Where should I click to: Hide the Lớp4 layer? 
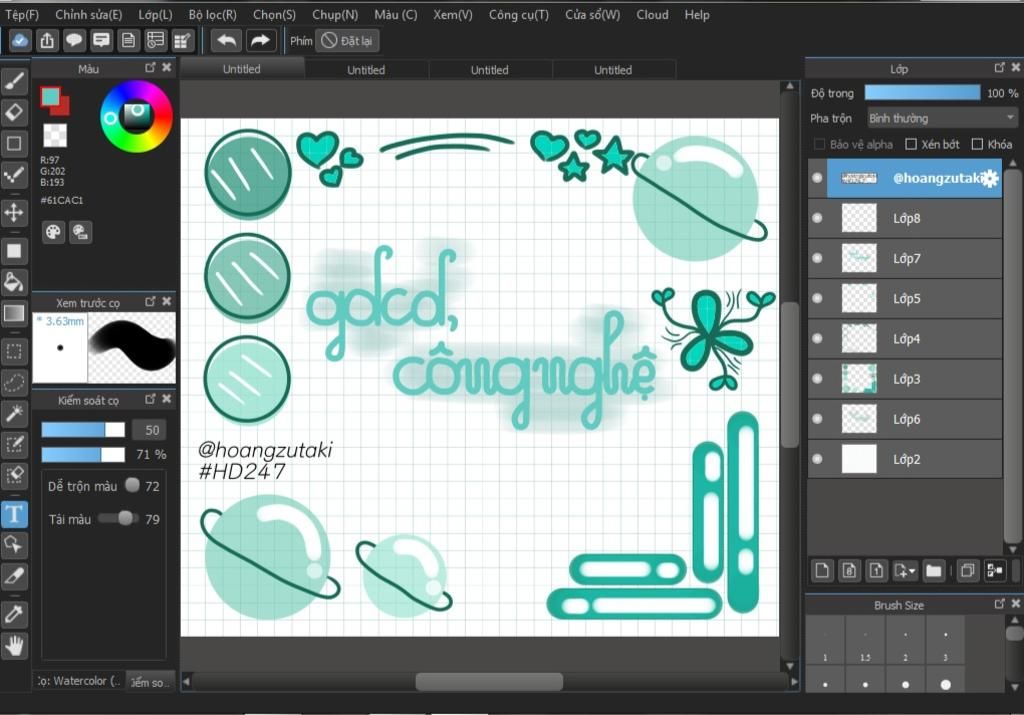(817, 338)
